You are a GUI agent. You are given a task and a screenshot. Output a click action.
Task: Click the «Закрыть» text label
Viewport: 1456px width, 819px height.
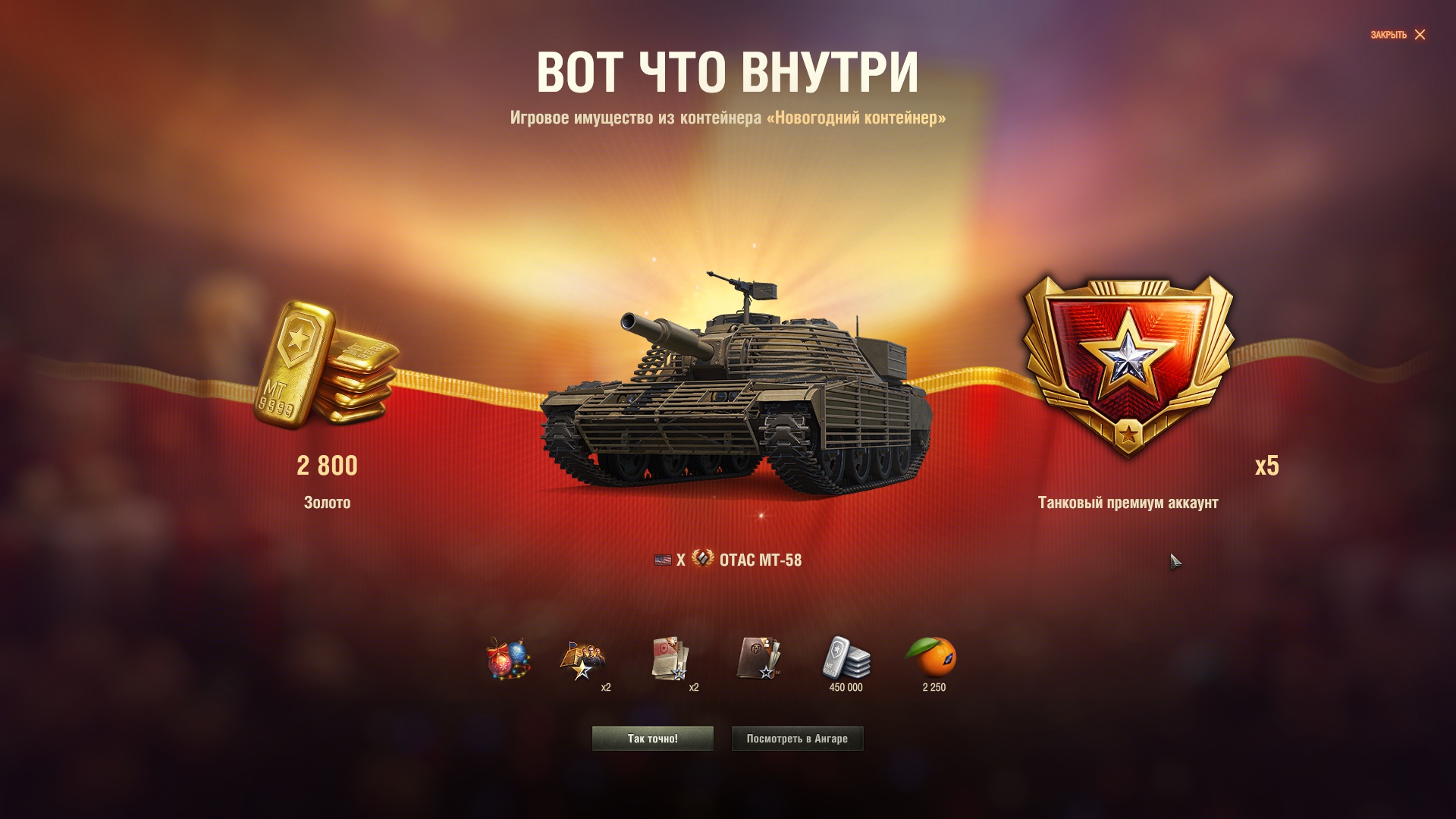1388,35
